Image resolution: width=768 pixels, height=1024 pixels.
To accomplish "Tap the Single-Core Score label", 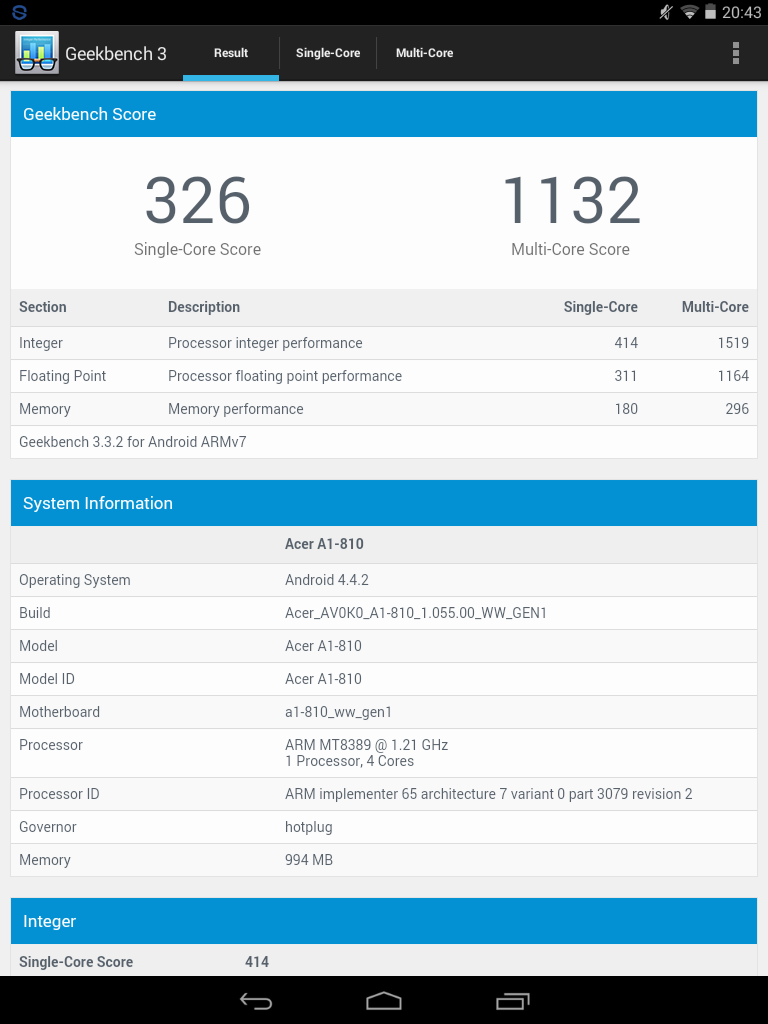I will (x=197, y=249).
